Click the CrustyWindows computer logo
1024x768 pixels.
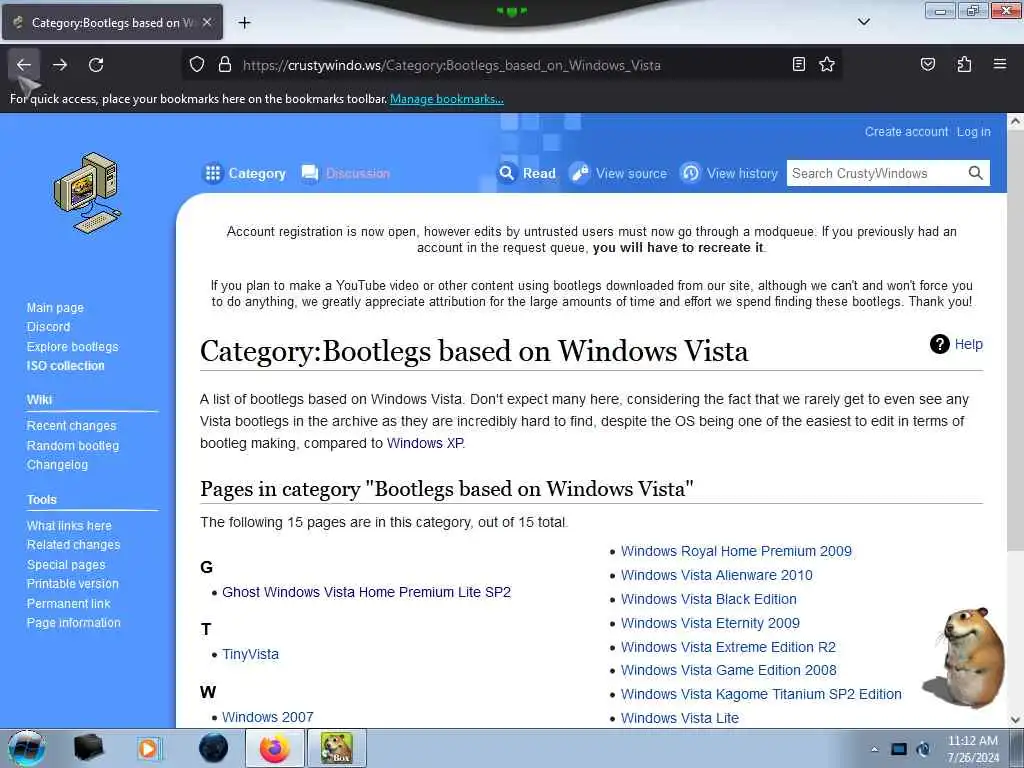88,193
